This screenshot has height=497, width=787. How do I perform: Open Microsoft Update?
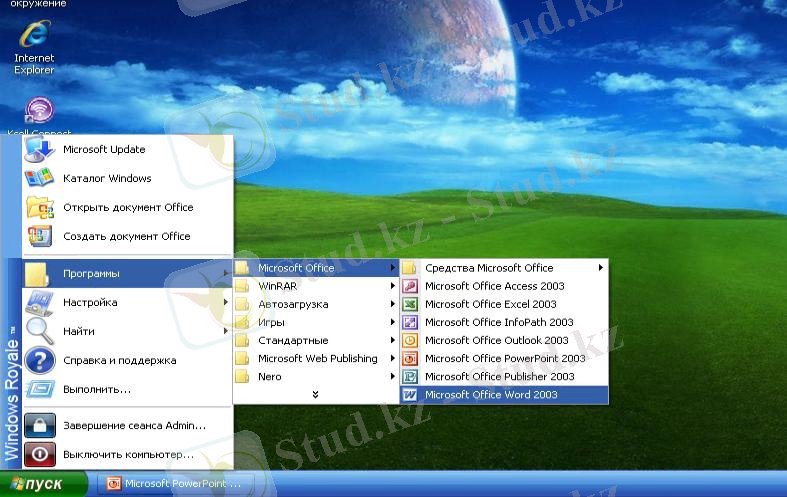point(128,149)
